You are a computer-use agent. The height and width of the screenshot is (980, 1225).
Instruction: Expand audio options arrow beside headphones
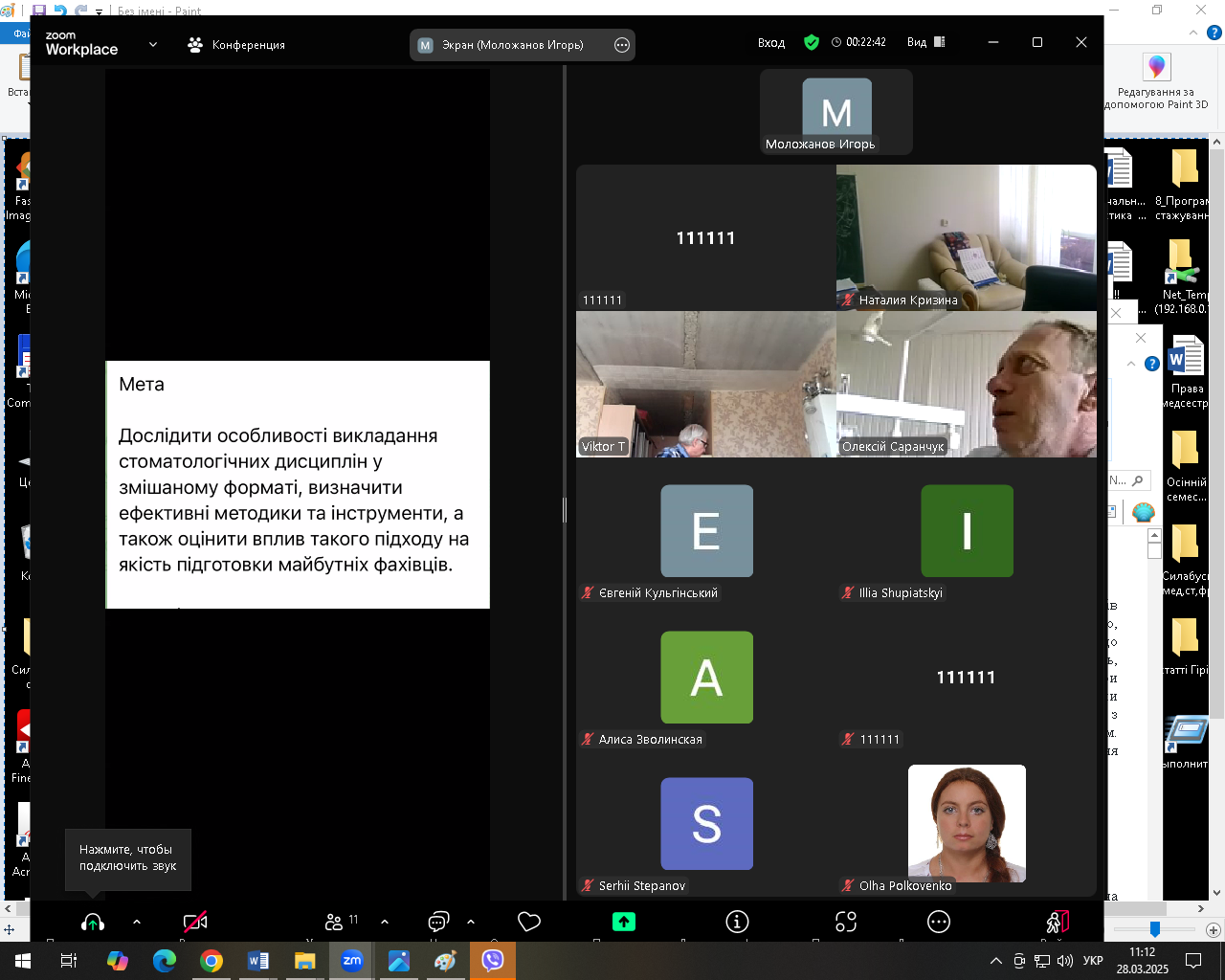(137, 922)
